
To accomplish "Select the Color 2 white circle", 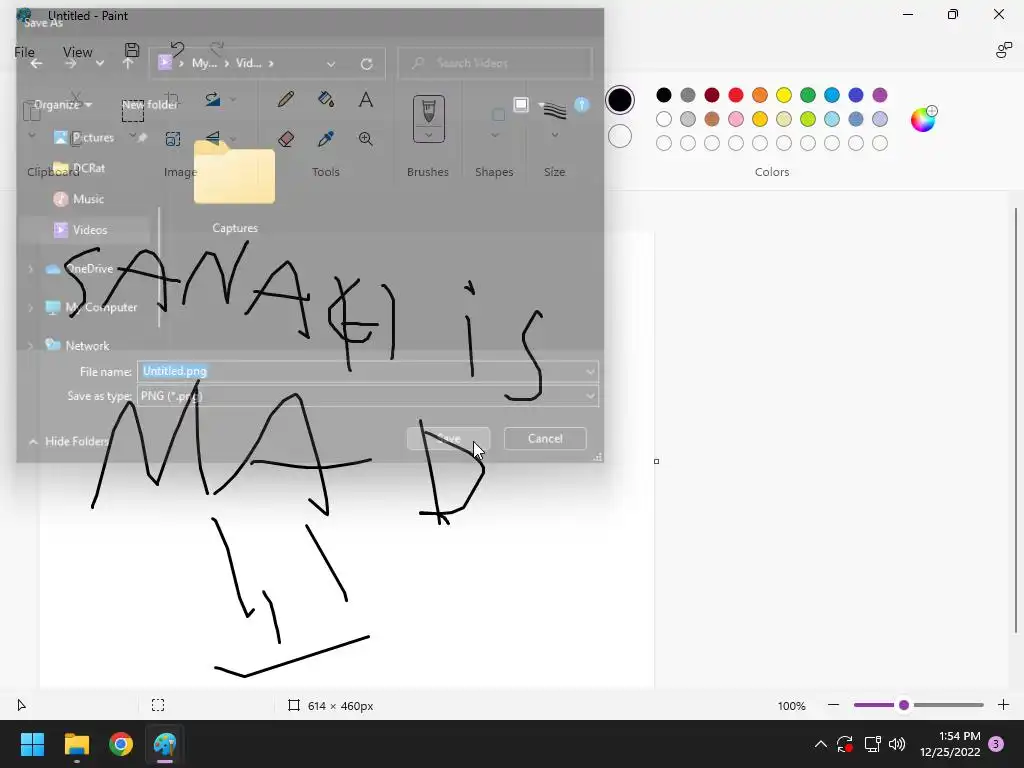I will click(x=620, y=136).
